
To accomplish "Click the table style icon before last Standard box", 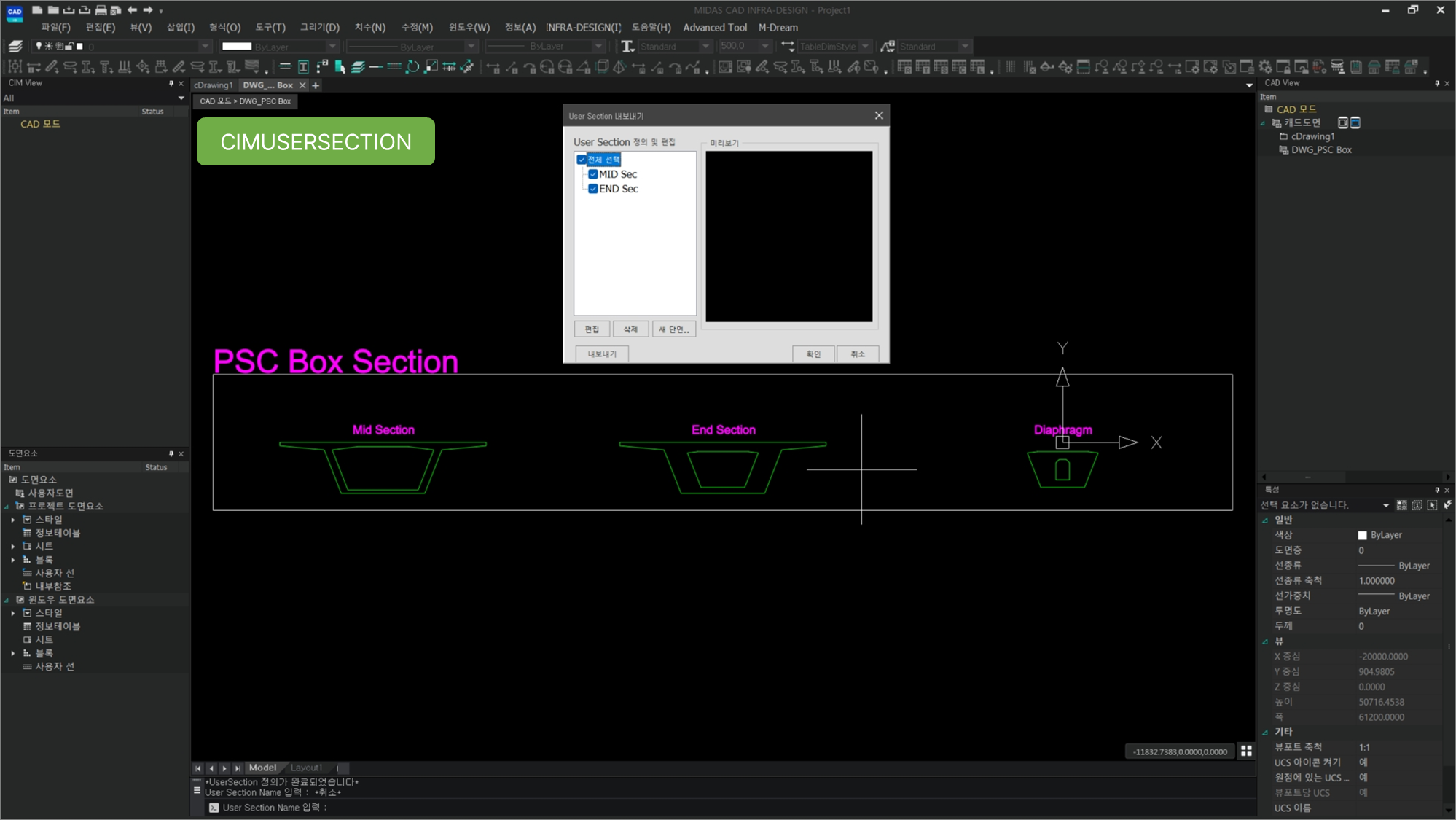I will click(x=888, y=46).
